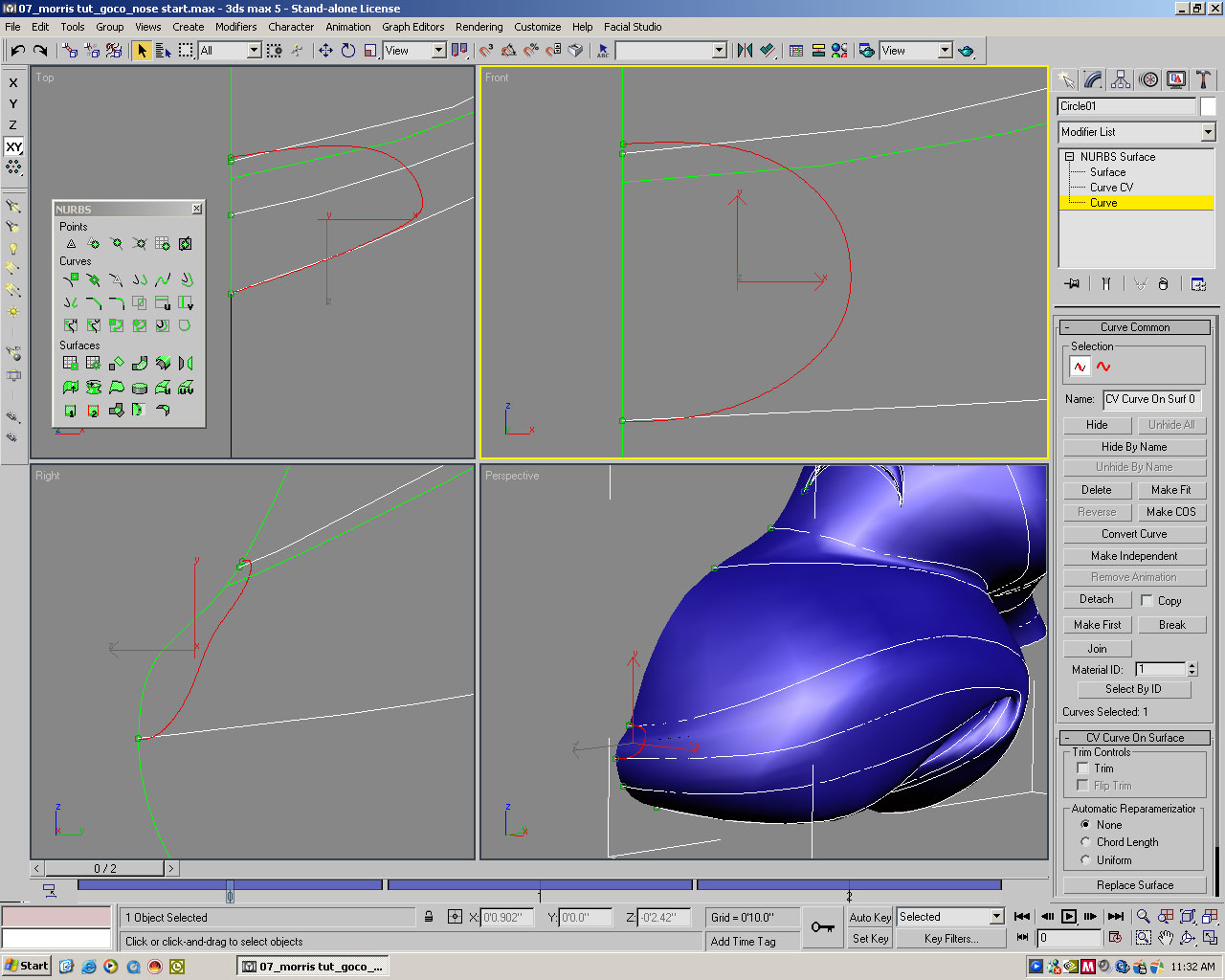
Task: Click the Mirror Selected Objects icon
Action: click(745, 51)
